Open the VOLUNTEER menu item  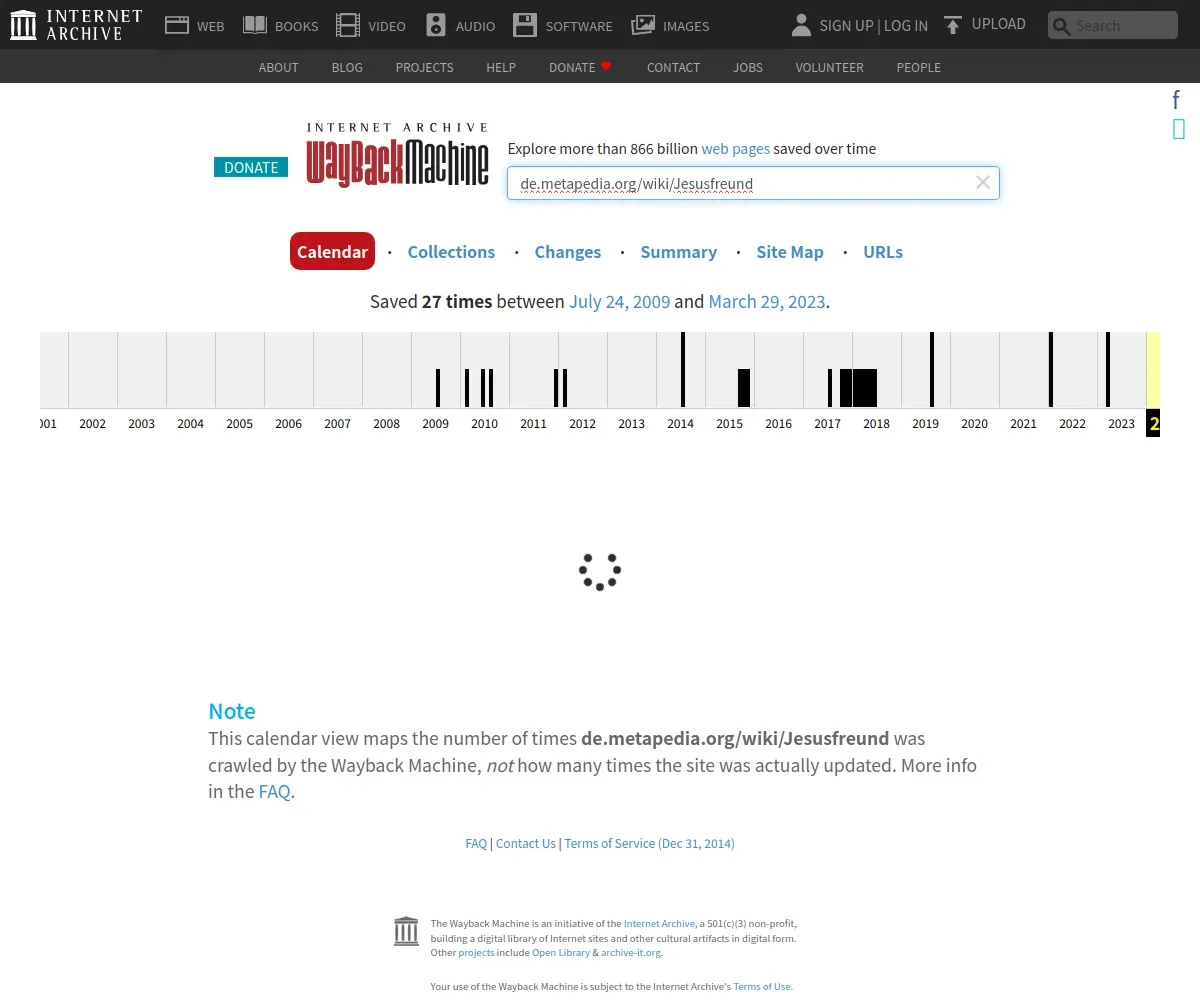(829, 67)
